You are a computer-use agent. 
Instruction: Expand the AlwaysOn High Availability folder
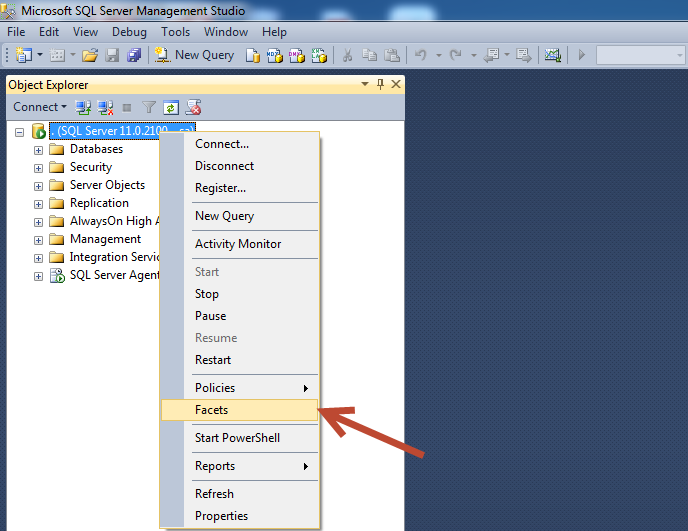[39, 222]
